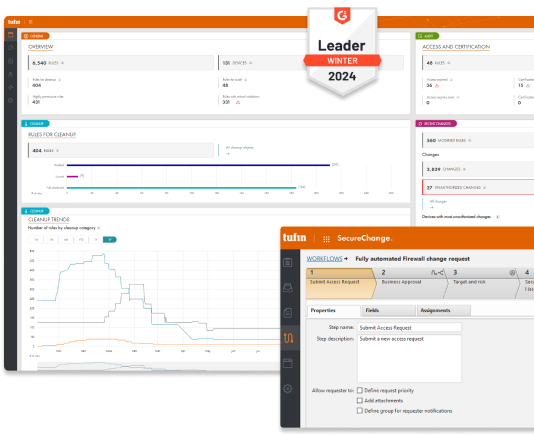Screen dimensions: 534x436
Task: Tick Define group for requester notifications checkbox
Action: pyautogui.click(x=360, y=410)
